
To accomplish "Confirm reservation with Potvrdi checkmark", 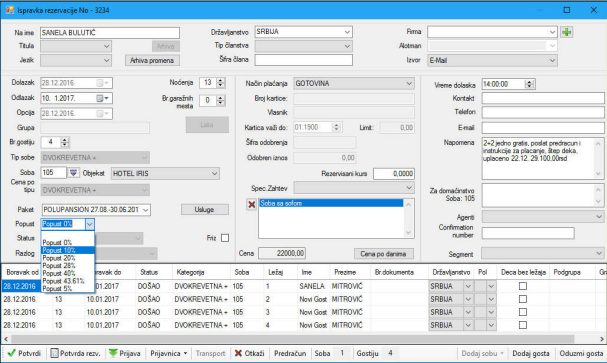I will 24,353.
